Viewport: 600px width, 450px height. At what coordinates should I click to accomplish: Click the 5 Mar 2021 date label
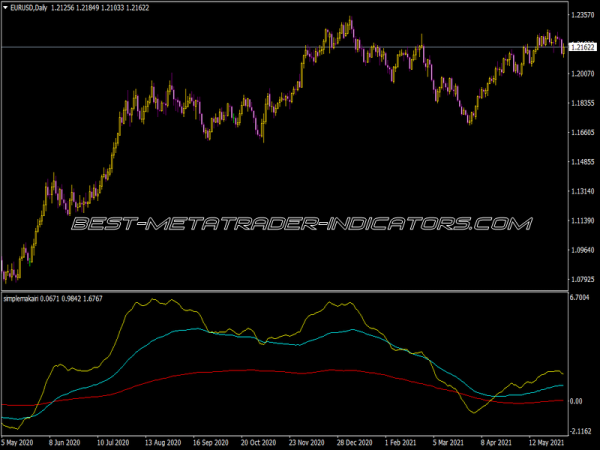tap(447, 441)
